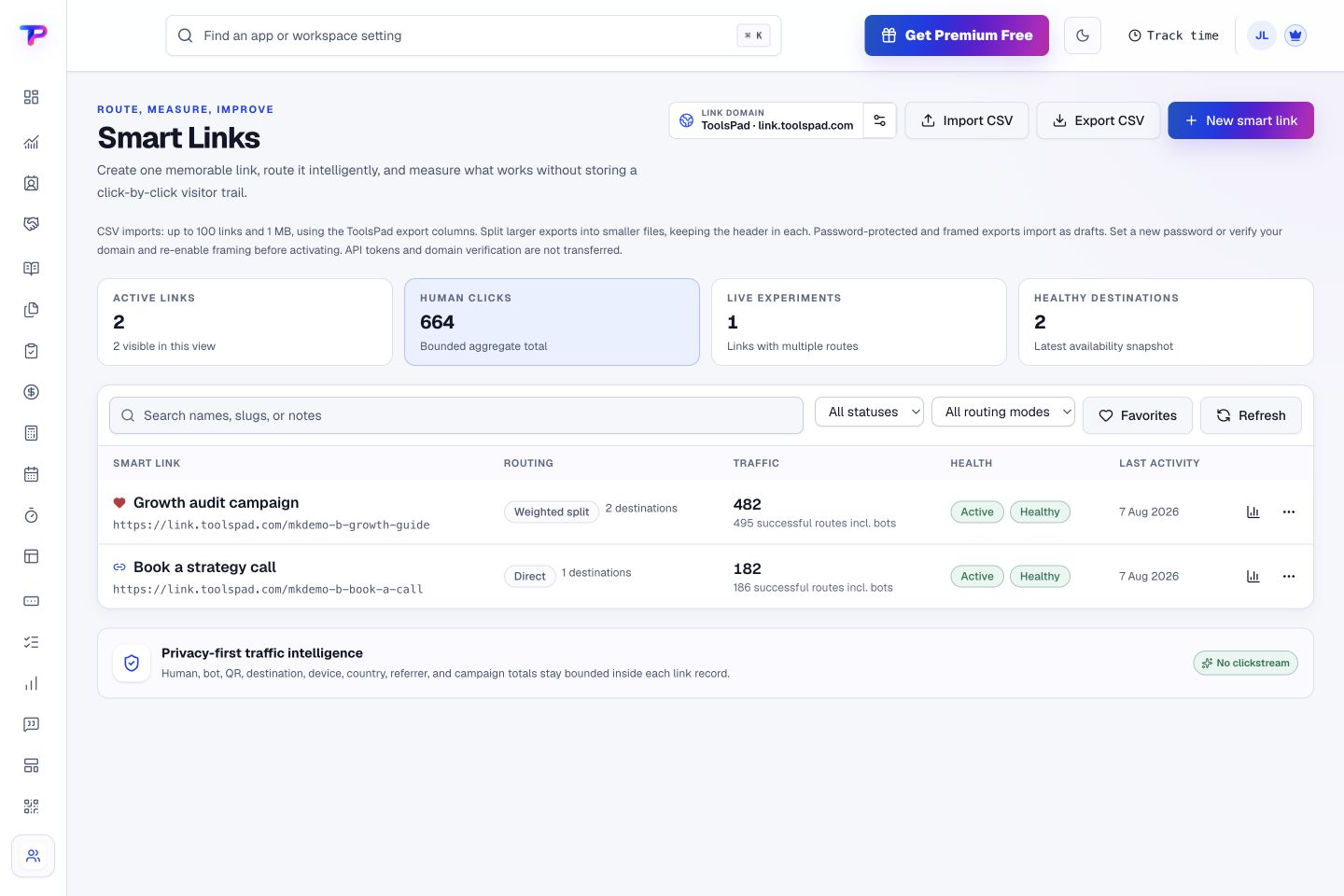Open the contacts badge icon in sidebar
Image resolution: width=1344 pixels, height=896 pixels.
pos(31,183)
